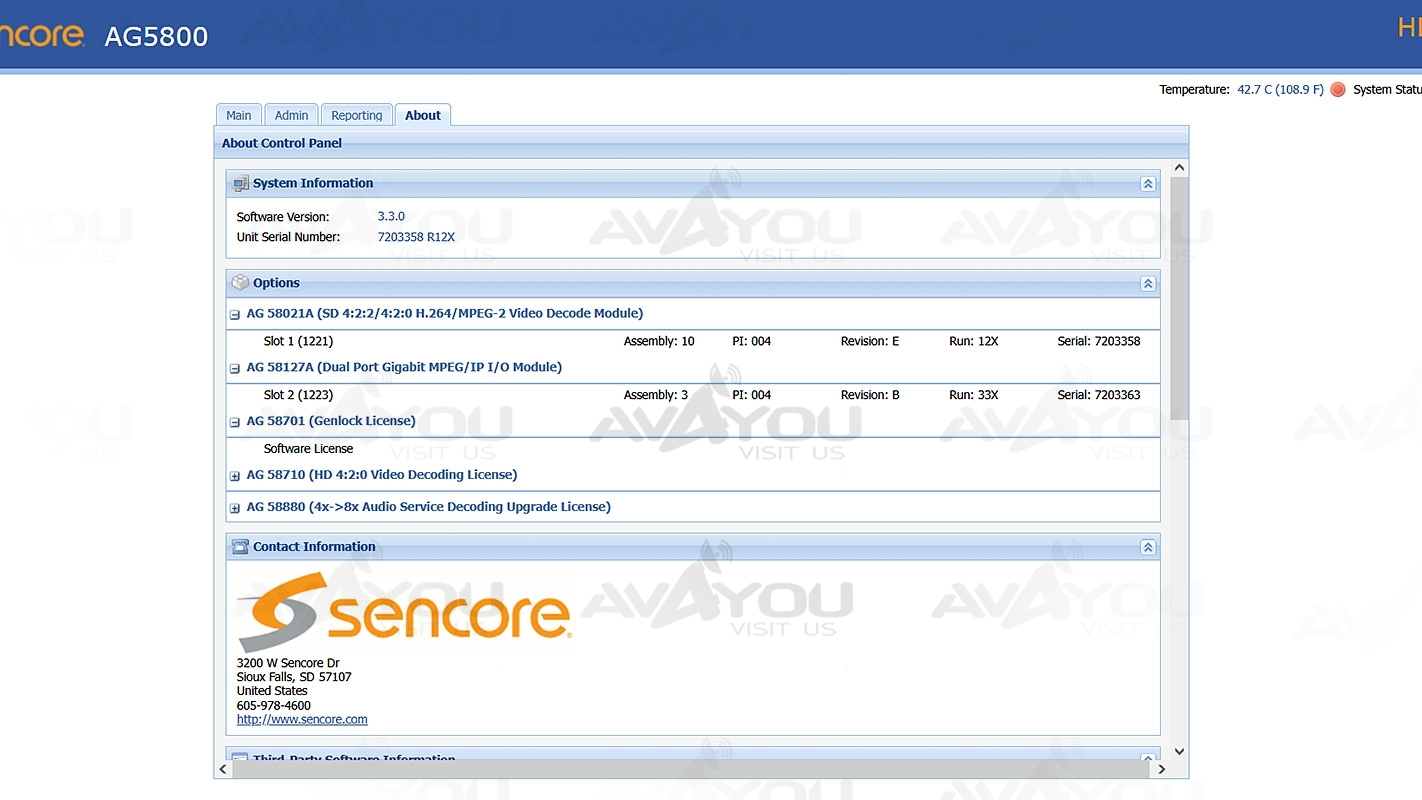Screen dimensions: 1422x800
Task: Collapse the Options section using its chevron
Action: 1148,284
